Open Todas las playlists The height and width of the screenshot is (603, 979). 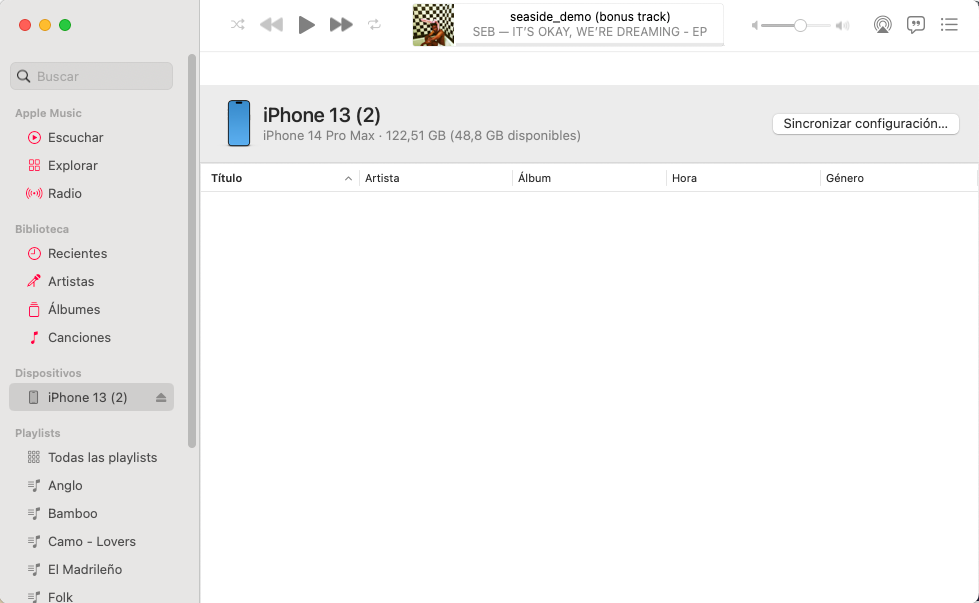(x=91, y=458)
